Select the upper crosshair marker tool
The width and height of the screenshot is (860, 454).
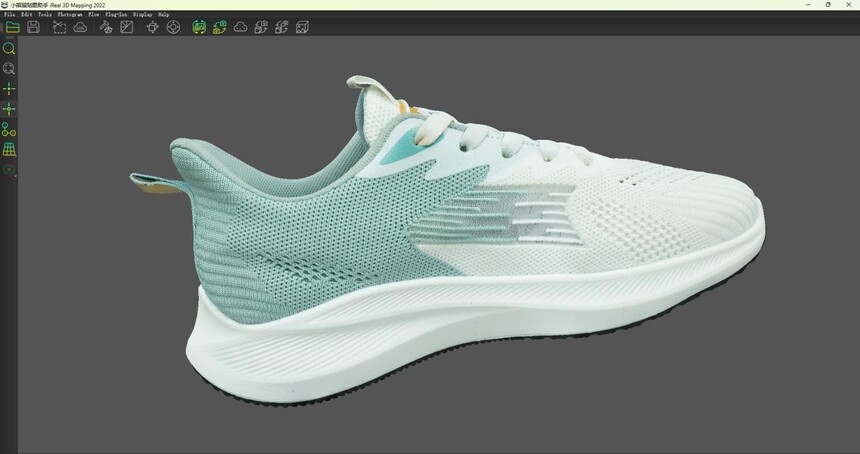[x=9, y=89]
